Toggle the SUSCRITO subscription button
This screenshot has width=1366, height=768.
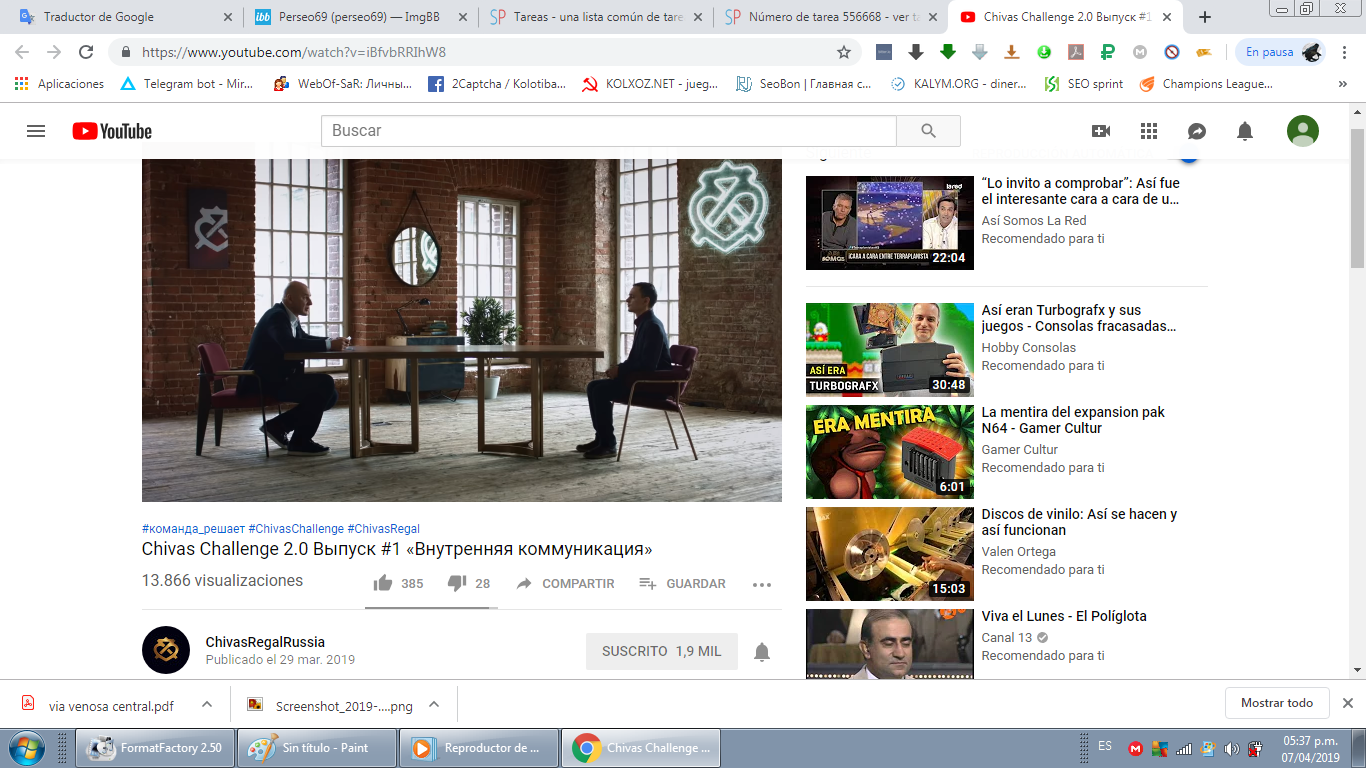point(662,651)
